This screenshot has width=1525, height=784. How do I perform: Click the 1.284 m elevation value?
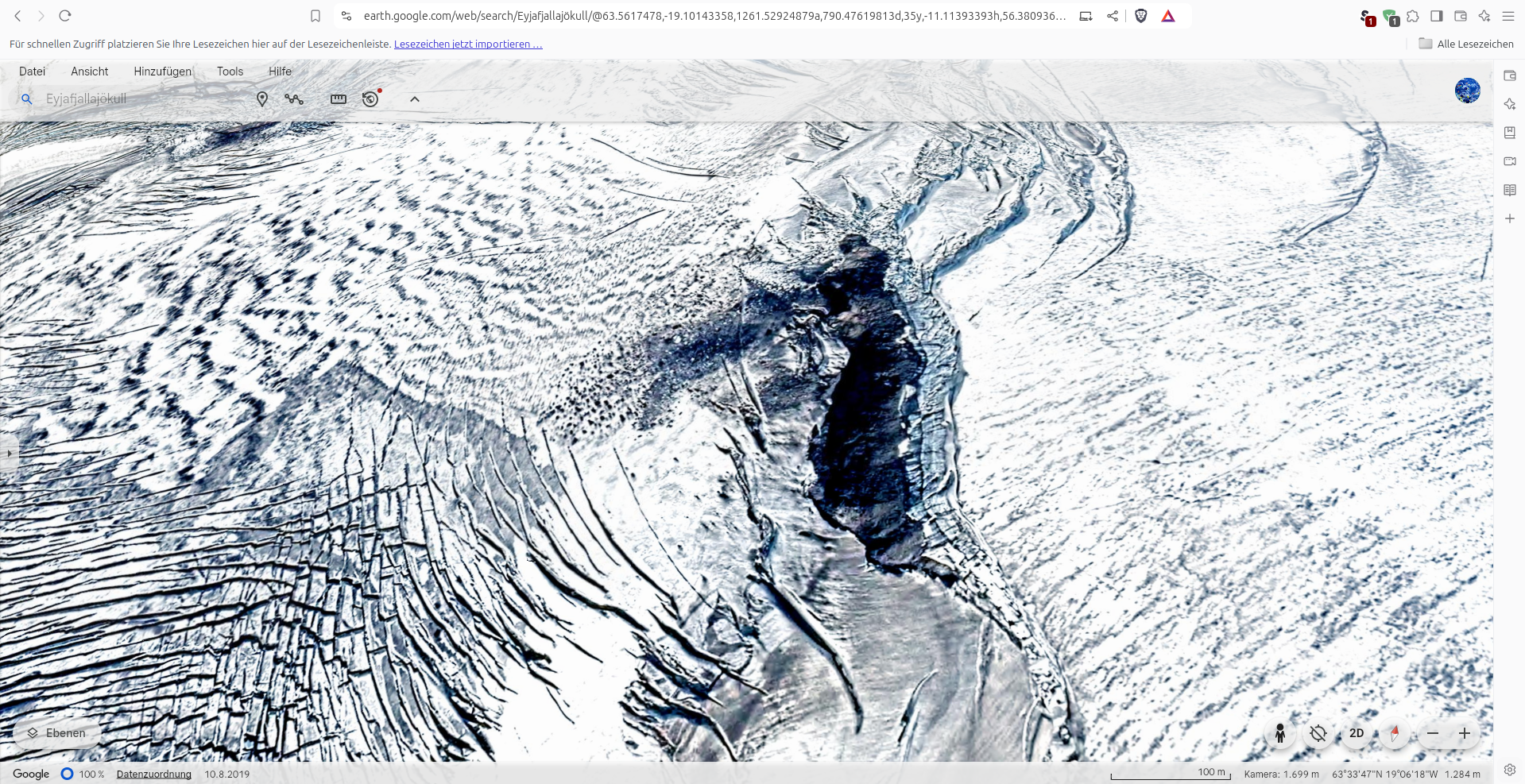point(1462,774)
